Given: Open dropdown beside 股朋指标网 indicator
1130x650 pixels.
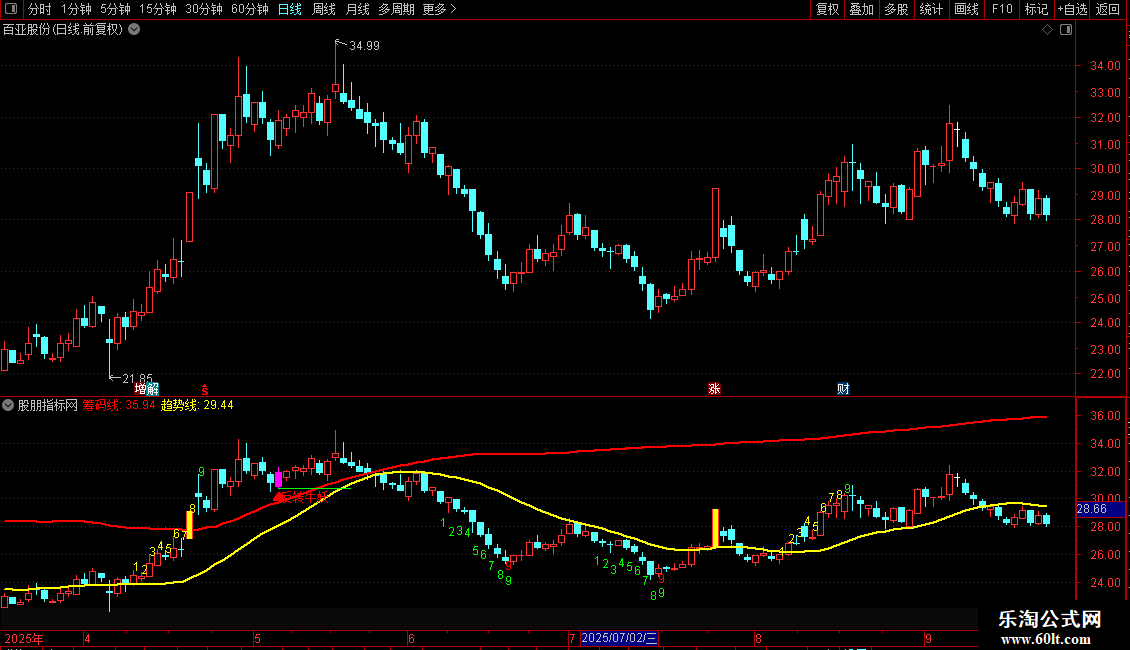Looking at the screenshot, I should coord(8,405).
